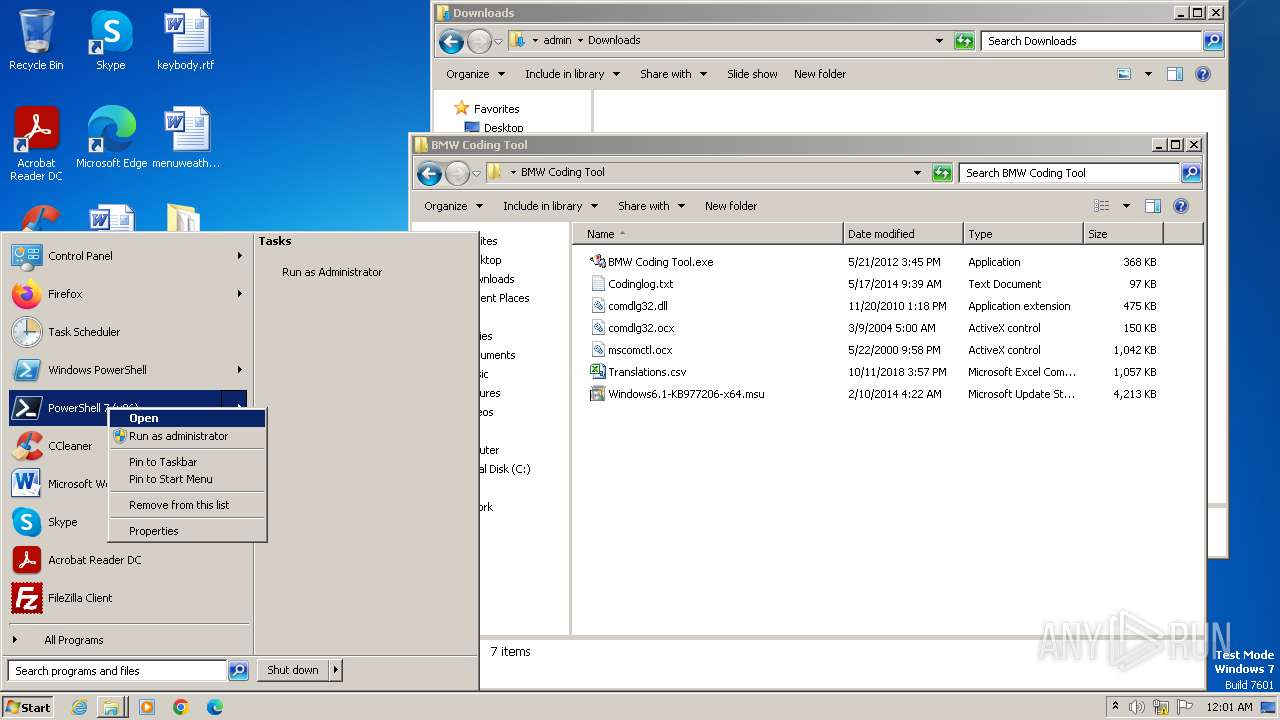Launch FileZilla Client from Start menu
Image resolution: width=1280 pixels, height=720 pixels.
[x=127, y=598]
